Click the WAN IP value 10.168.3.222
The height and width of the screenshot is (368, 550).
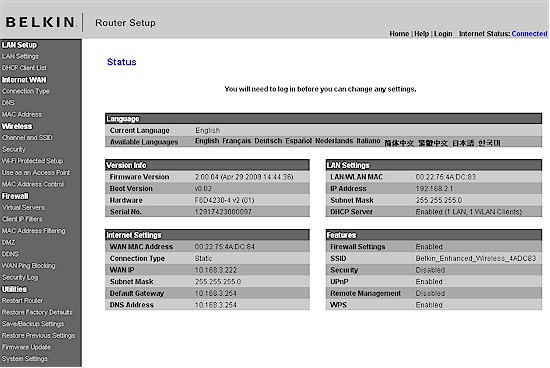pyautogui.click(x=216, y=270)
